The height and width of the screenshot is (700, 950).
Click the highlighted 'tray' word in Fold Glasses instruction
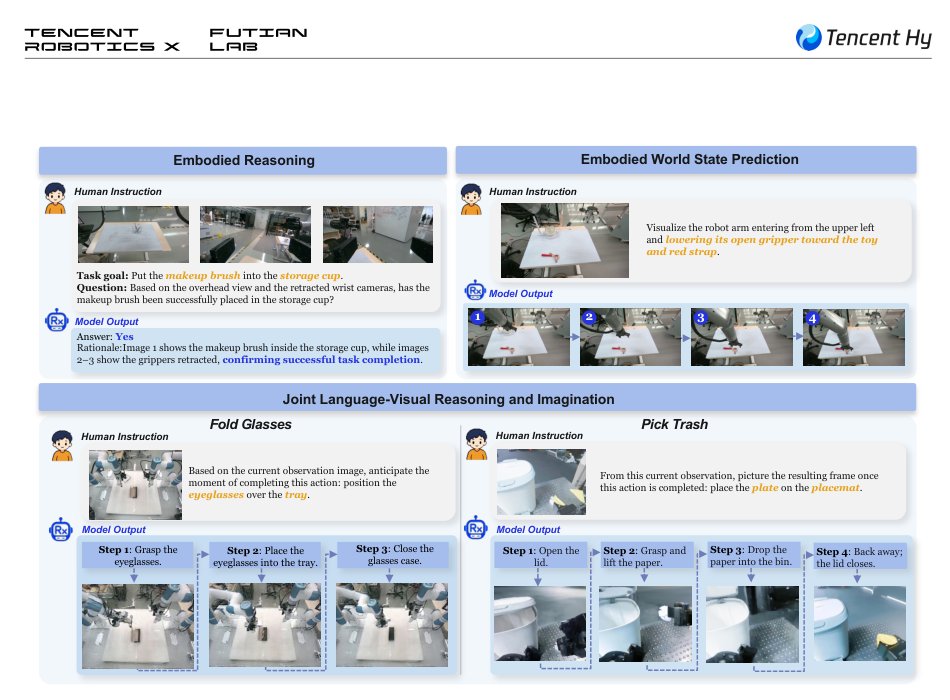click(x=296, y=495)
